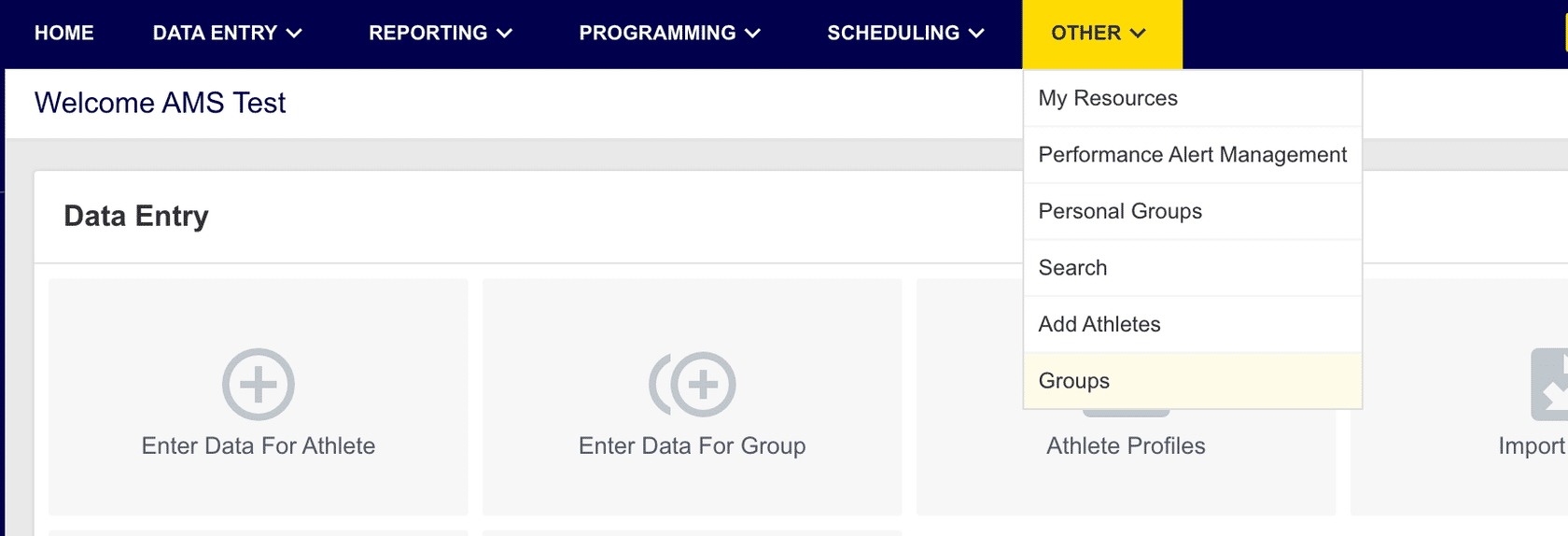1568x536 pixels.
Task: Expand the Programming menu chevron
Action: [753, 34]
